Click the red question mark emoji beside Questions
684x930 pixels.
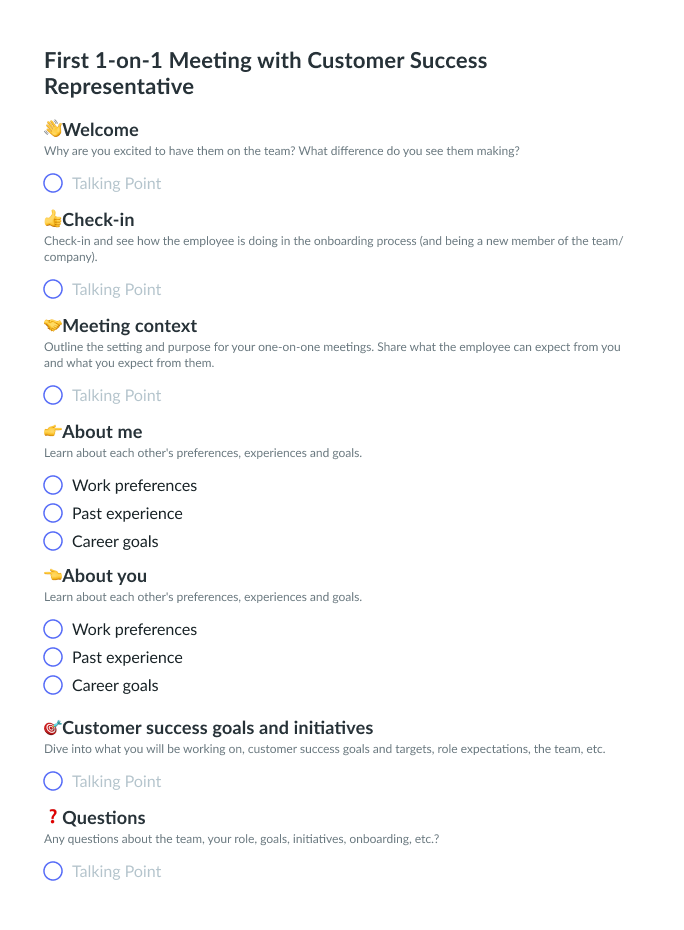tap(53, 817)
